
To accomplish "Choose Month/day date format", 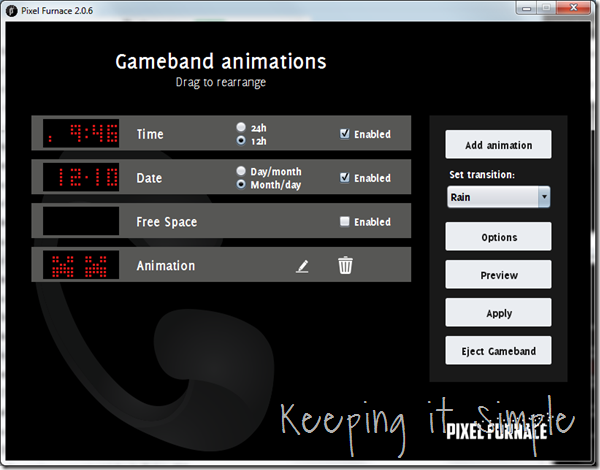I will click(x=241, y=184).
